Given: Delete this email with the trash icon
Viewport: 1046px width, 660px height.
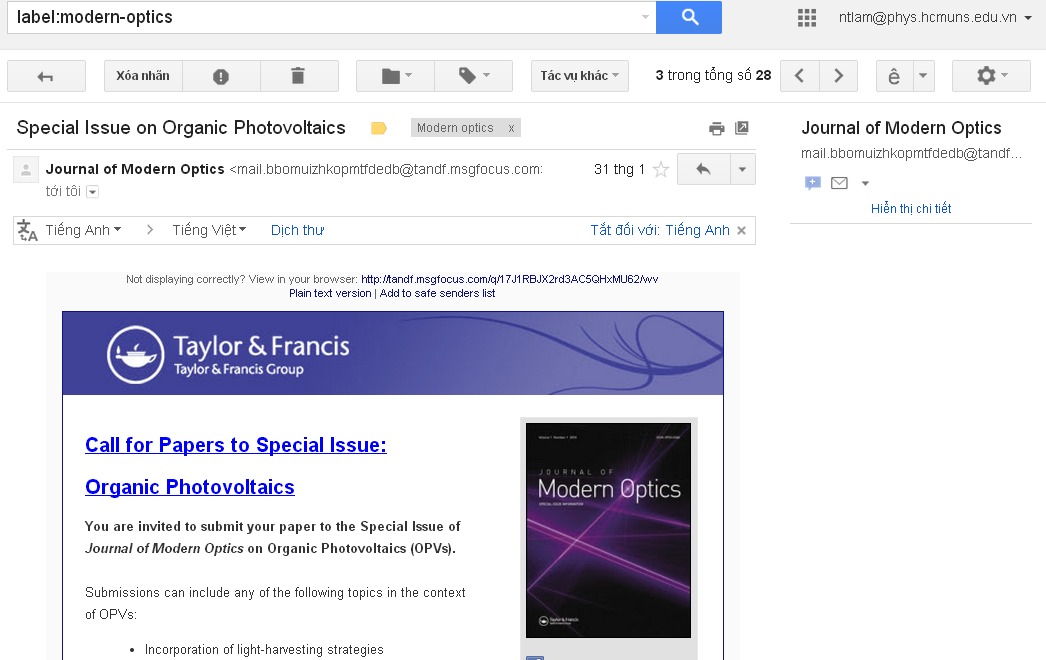Looking at the screenshot, I should click(298, 76).
